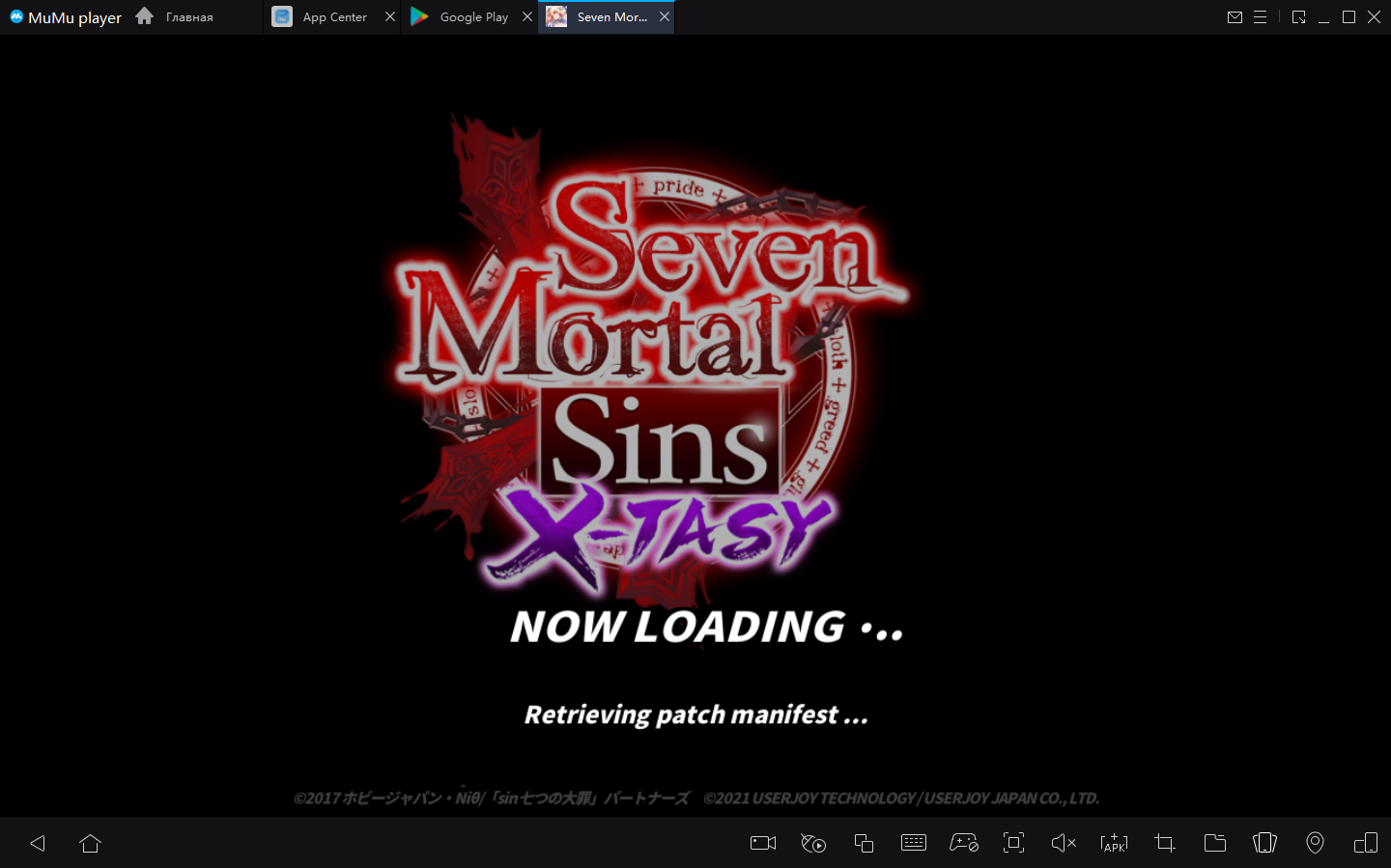This screenshot has height=868, width=1391.
Task: Shake the device using the shake icon
Action: coord(1264,843)
